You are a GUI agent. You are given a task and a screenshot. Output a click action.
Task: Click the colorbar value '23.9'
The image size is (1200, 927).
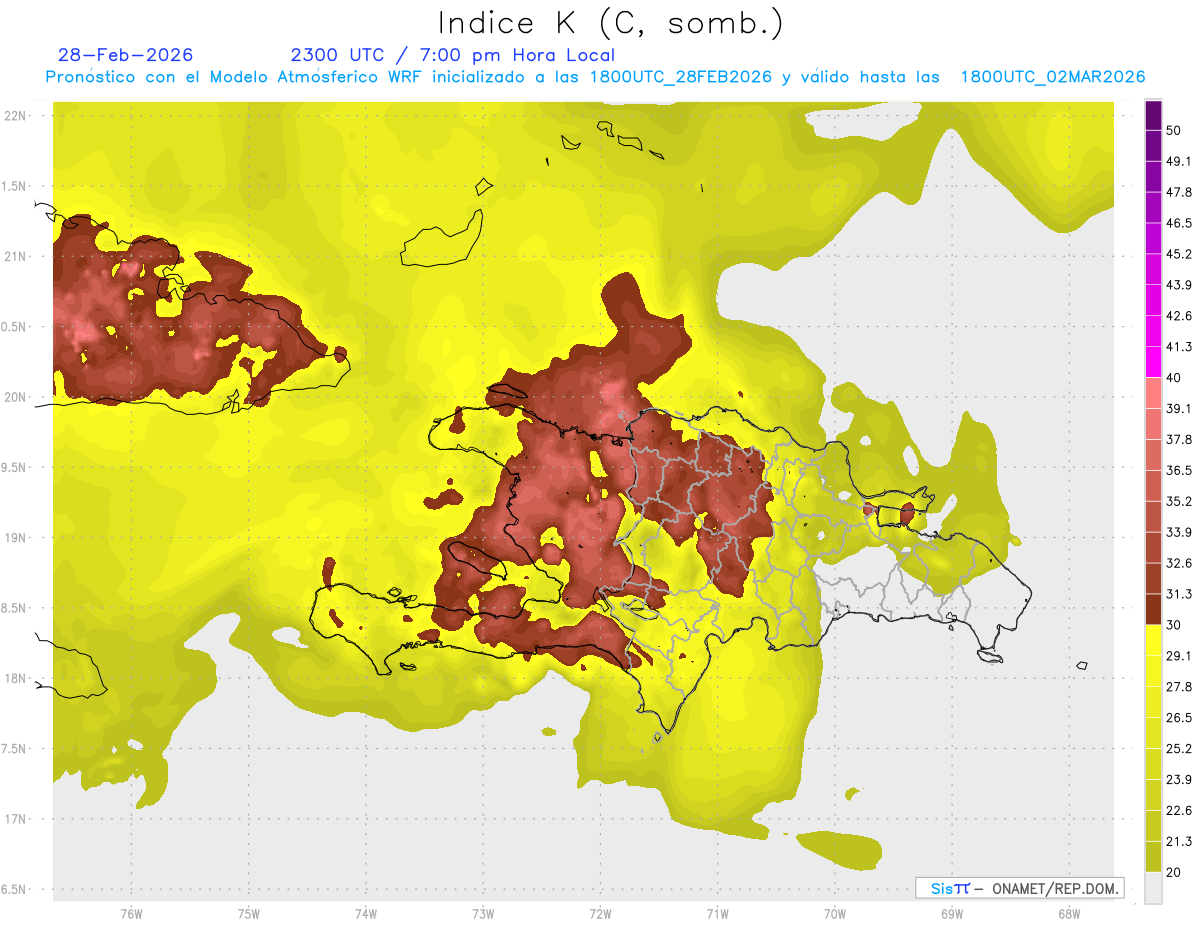tap(1179, 779)
